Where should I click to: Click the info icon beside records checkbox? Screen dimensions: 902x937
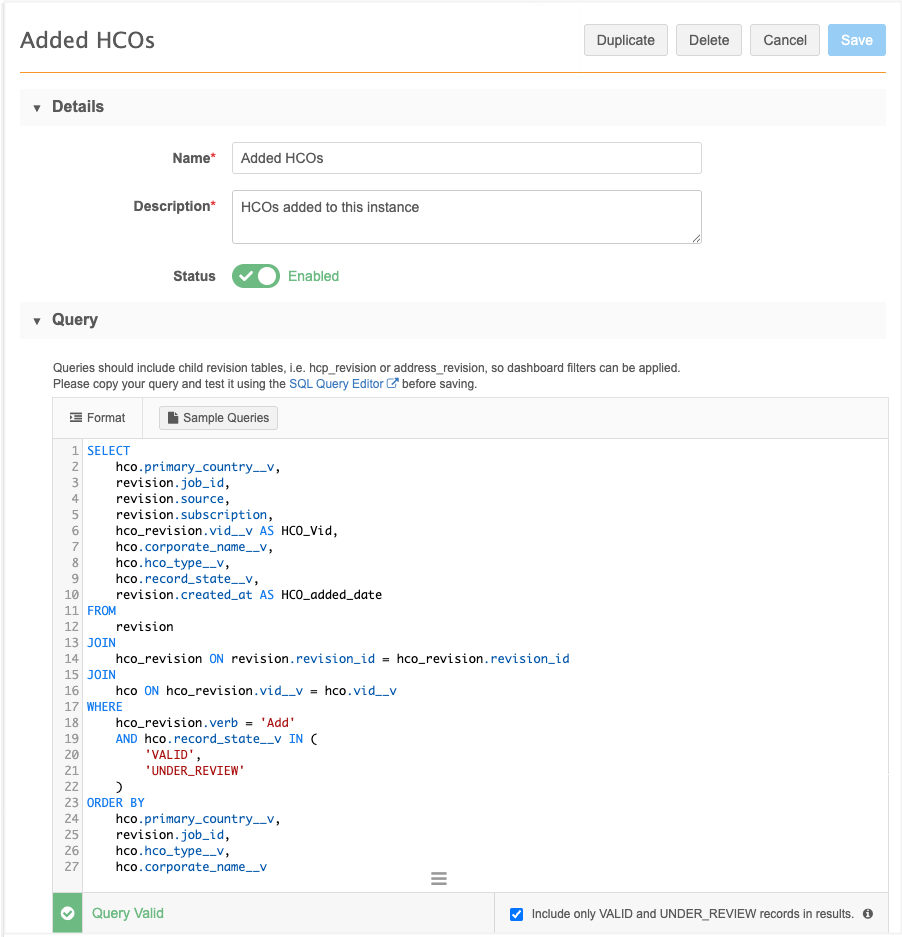(x=868, y=913)
